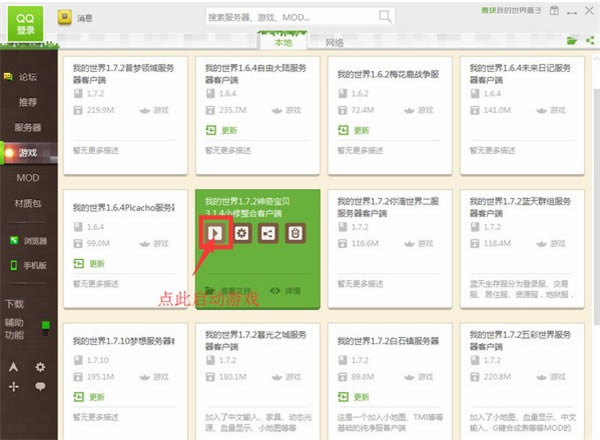This screenshot has width=600, height=440.
Task: Click 更新 on 1.6.4自由大陆 card
Action: point(221,130)
